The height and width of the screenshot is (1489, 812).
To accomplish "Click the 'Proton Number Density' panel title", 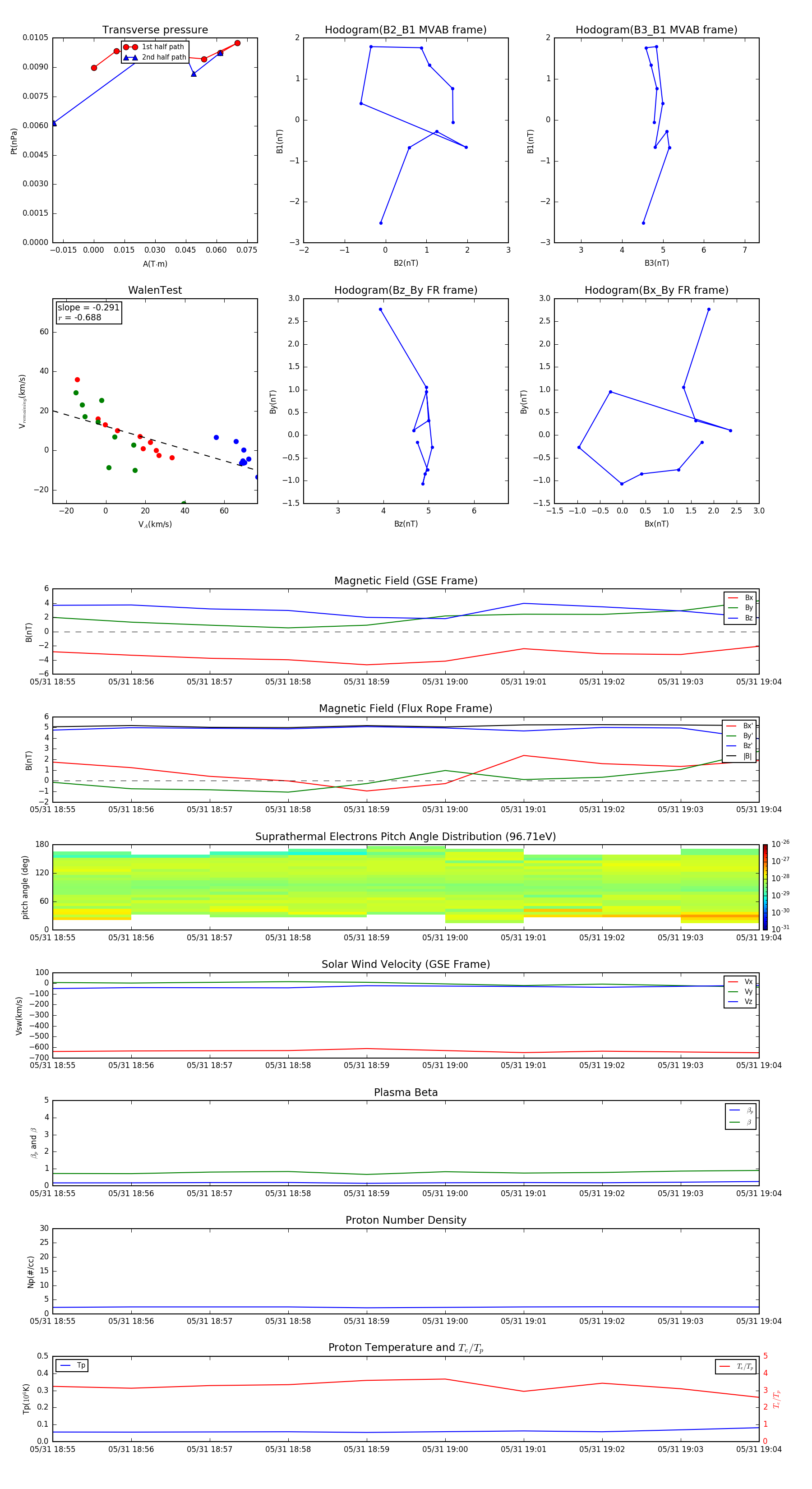I will coord(406,1220).
